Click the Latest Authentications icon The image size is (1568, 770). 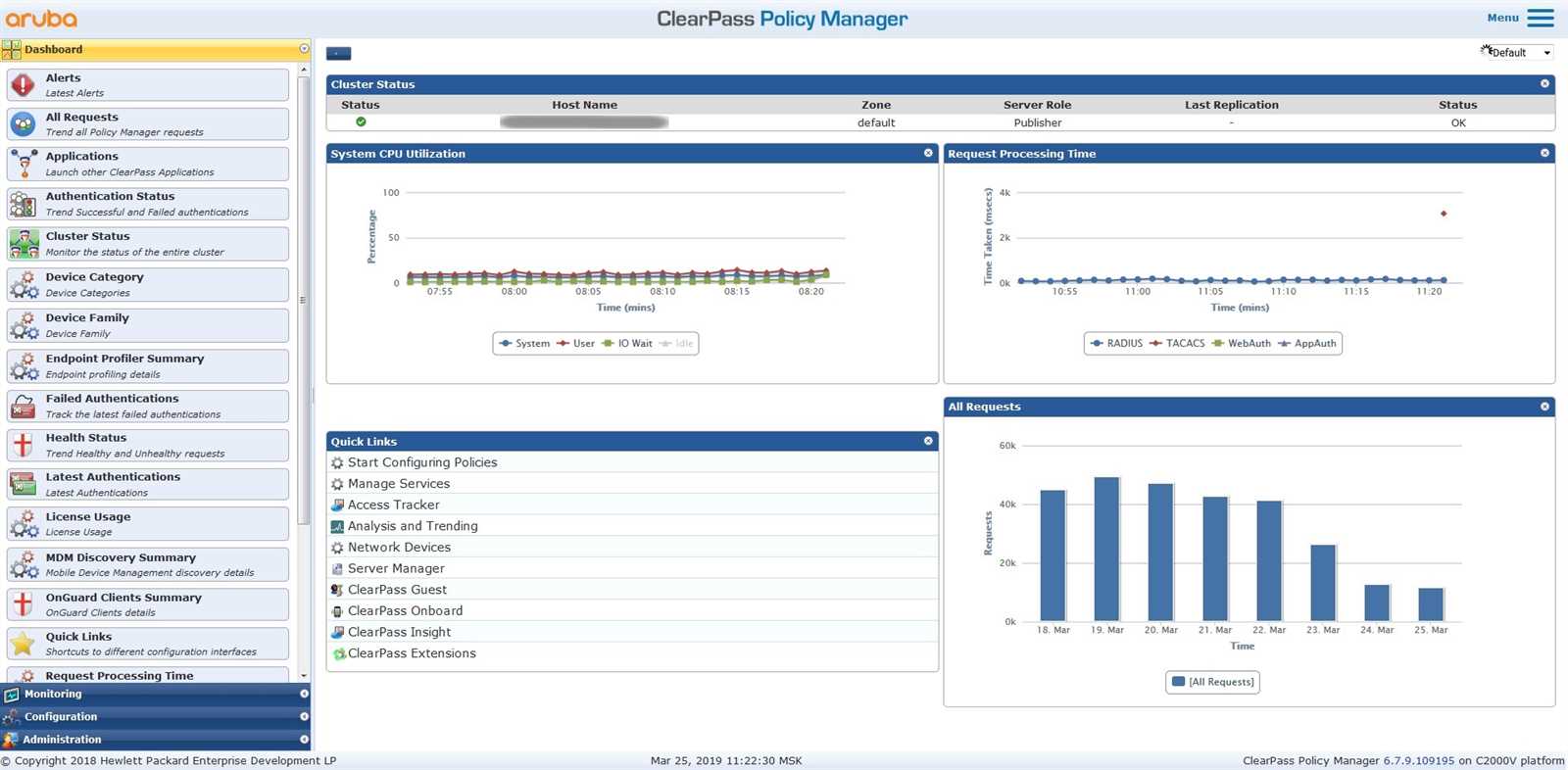coord(23,484)
